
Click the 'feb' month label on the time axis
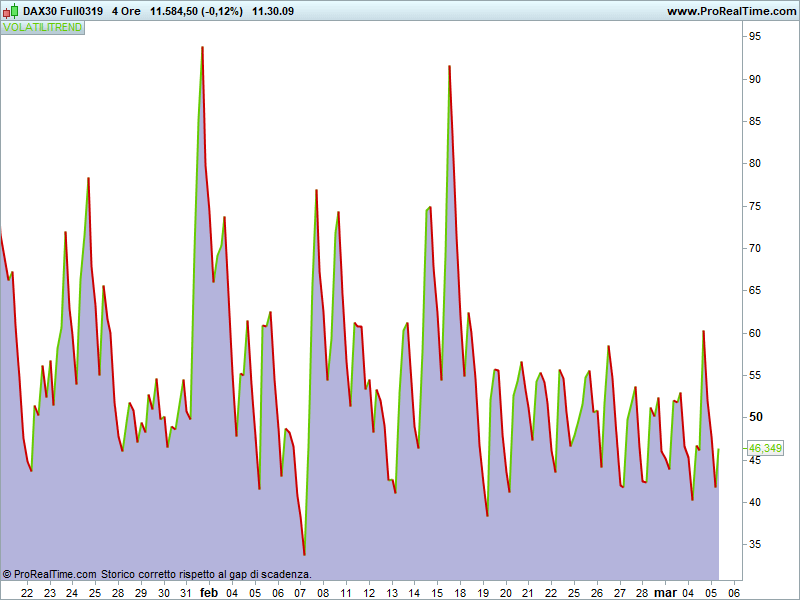pyautogui.click(x=209, y=593)
